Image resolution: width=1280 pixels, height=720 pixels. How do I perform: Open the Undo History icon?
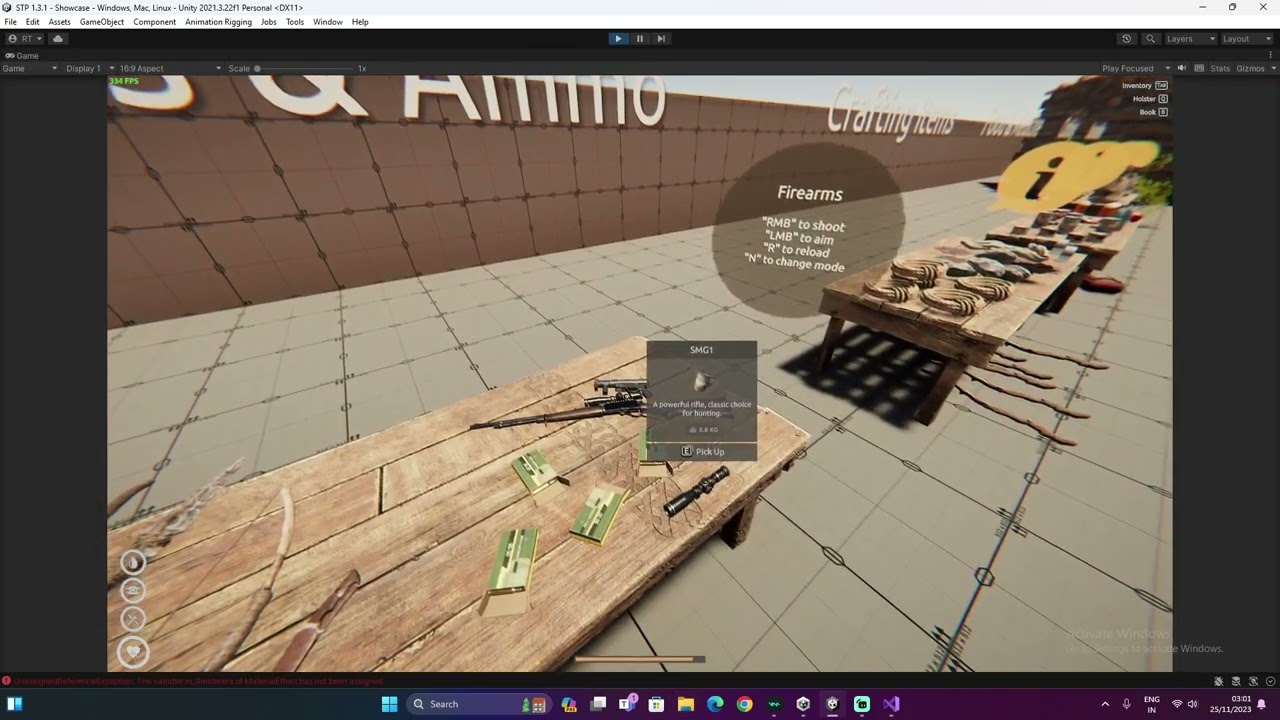click(1126, 39)
